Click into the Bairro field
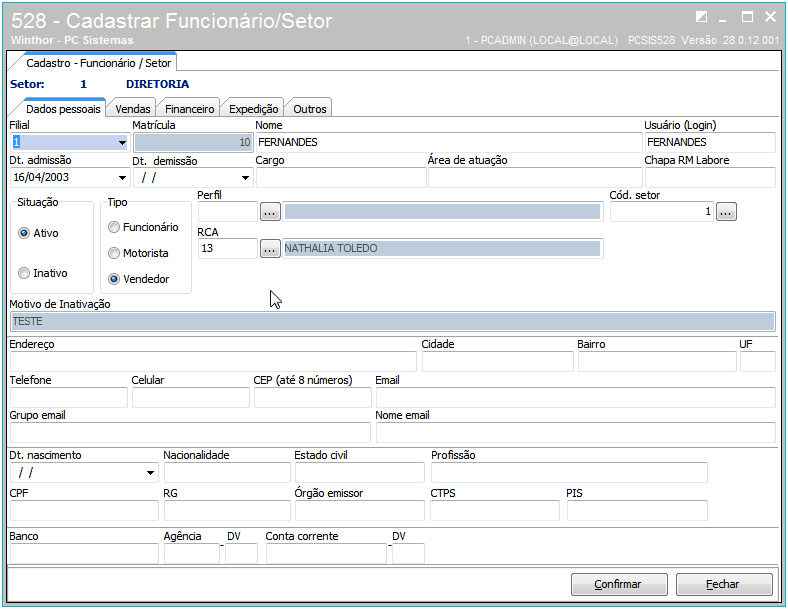Viewport: 788px width, 612px height. click(x=657, y=362)
